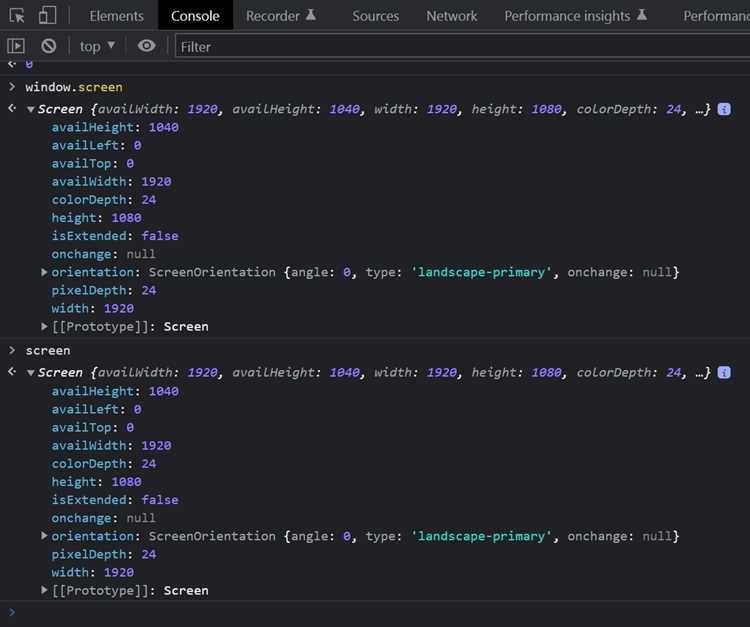This screenshot has height=627, width=750.
Task: Toggle the device toolbar icon
Action: coord(47,15)
